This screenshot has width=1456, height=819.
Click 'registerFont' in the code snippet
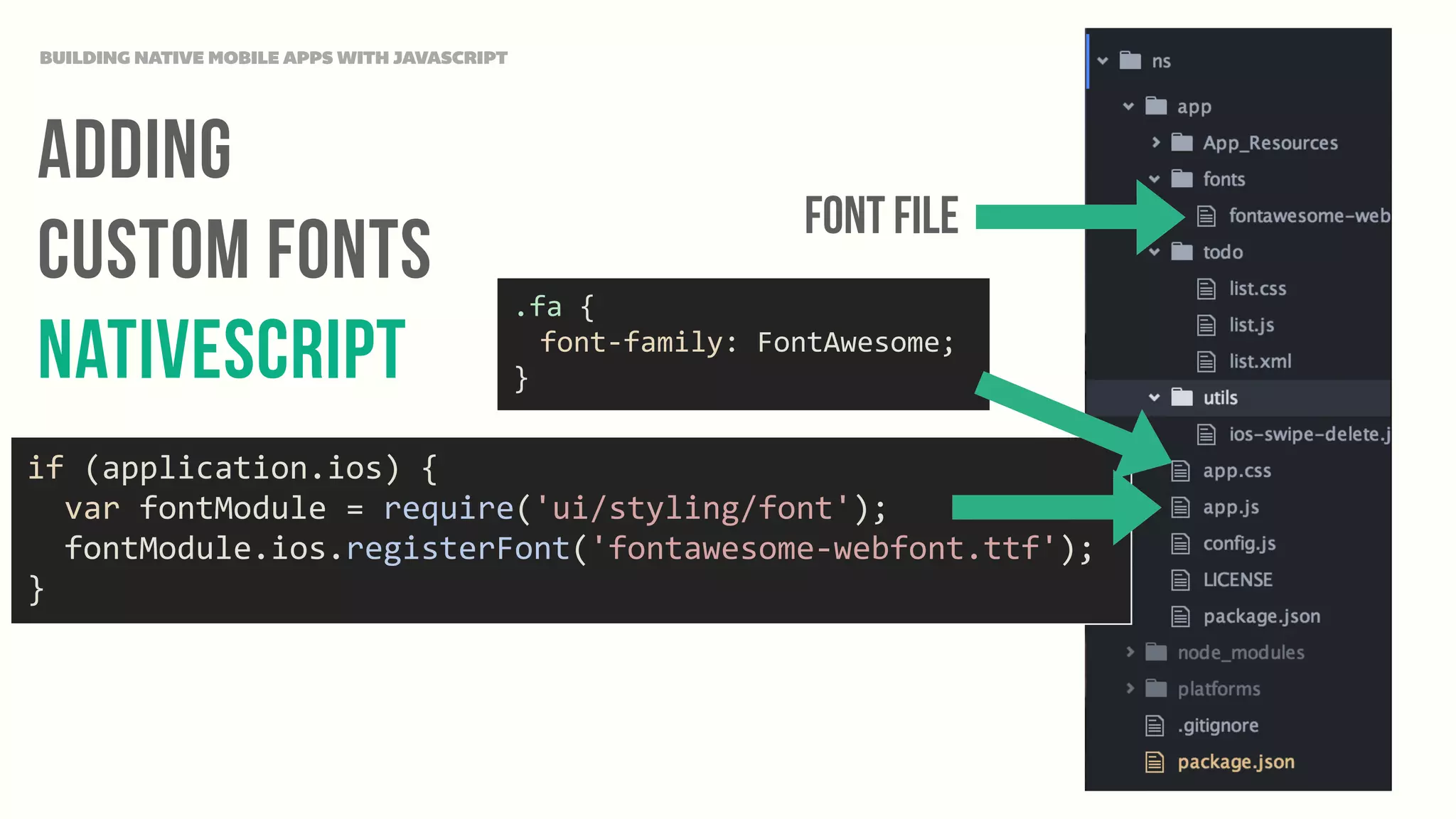[x=458, y=550]
